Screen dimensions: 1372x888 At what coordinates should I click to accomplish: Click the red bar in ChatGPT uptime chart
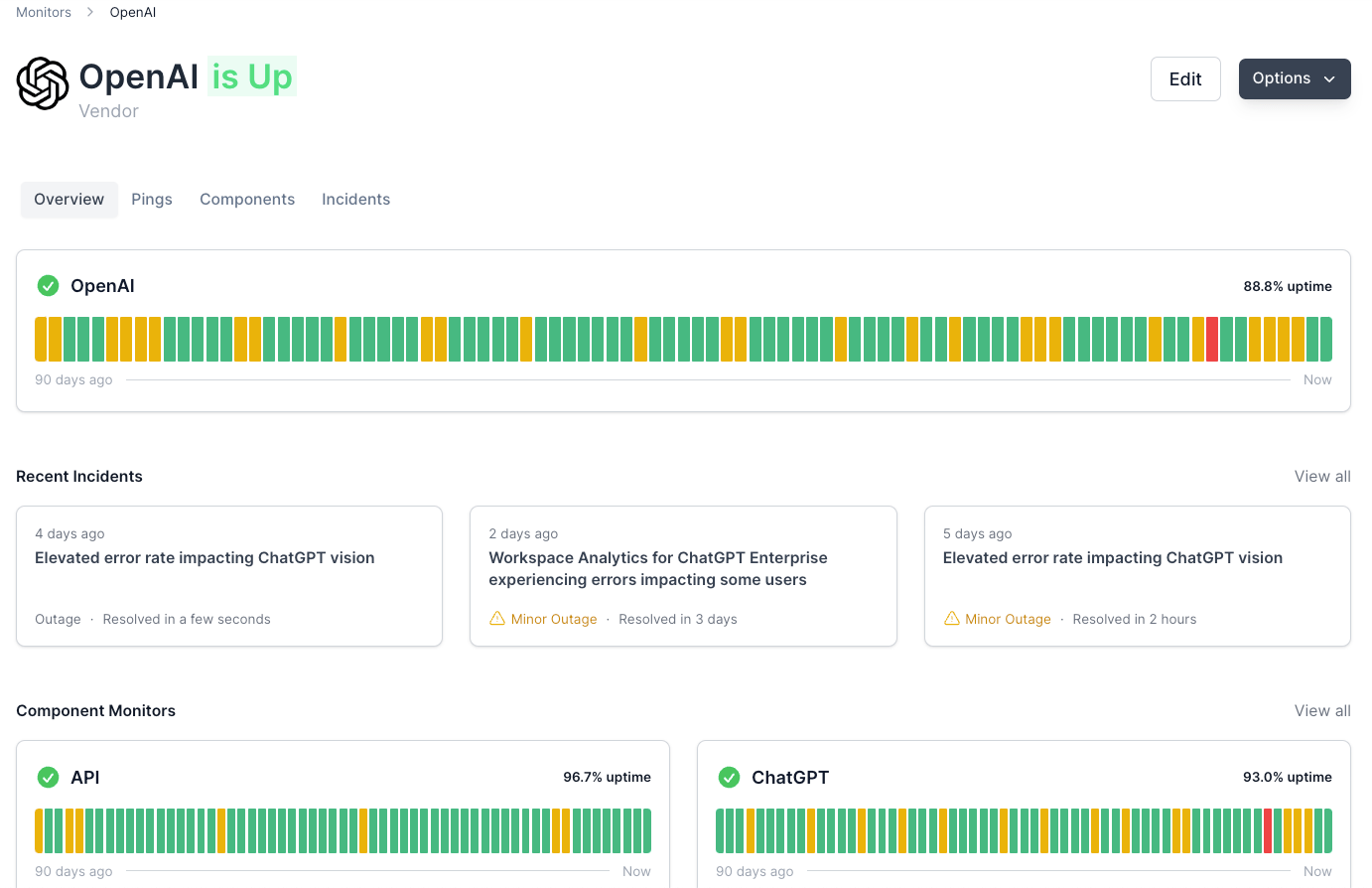[1268, 831]
